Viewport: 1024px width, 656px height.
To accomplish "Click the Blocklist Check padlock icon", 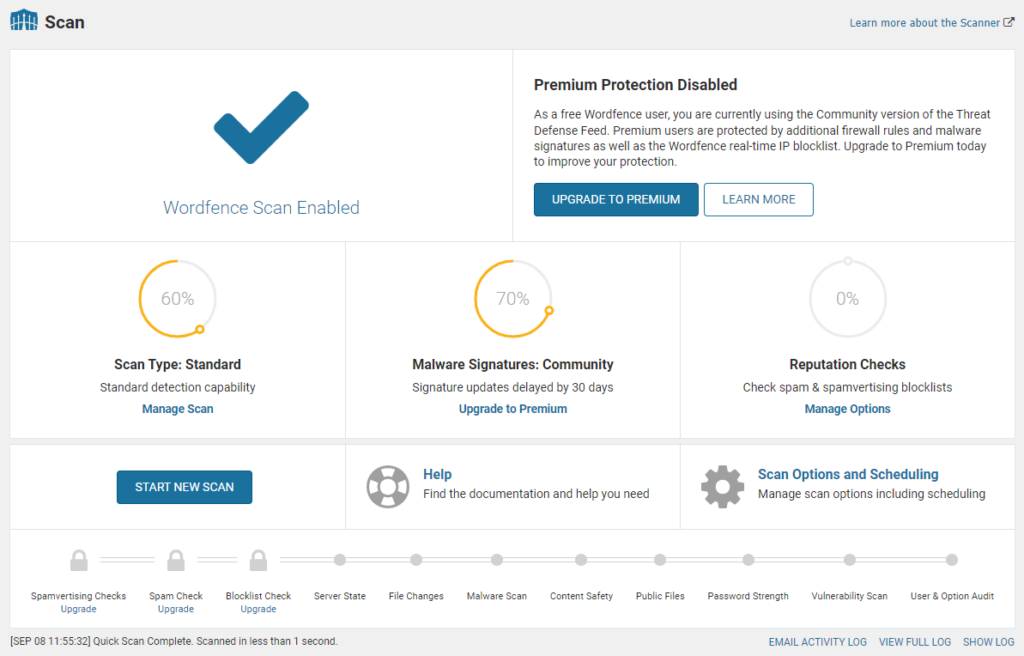I will click(x=259, y=560).
